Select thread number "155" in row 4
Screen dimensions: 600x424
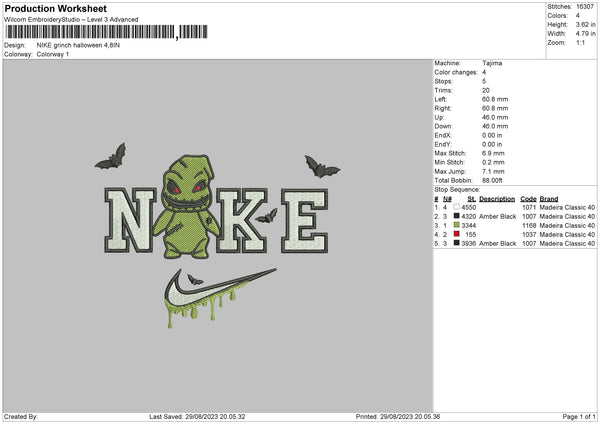click(471, 235)
